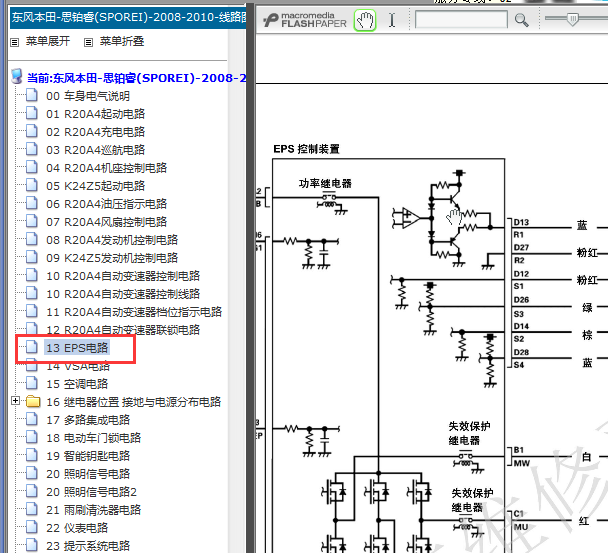Select 13 EPS电路 entry
This screenshot has height=553, width=608.
[77, 348]
